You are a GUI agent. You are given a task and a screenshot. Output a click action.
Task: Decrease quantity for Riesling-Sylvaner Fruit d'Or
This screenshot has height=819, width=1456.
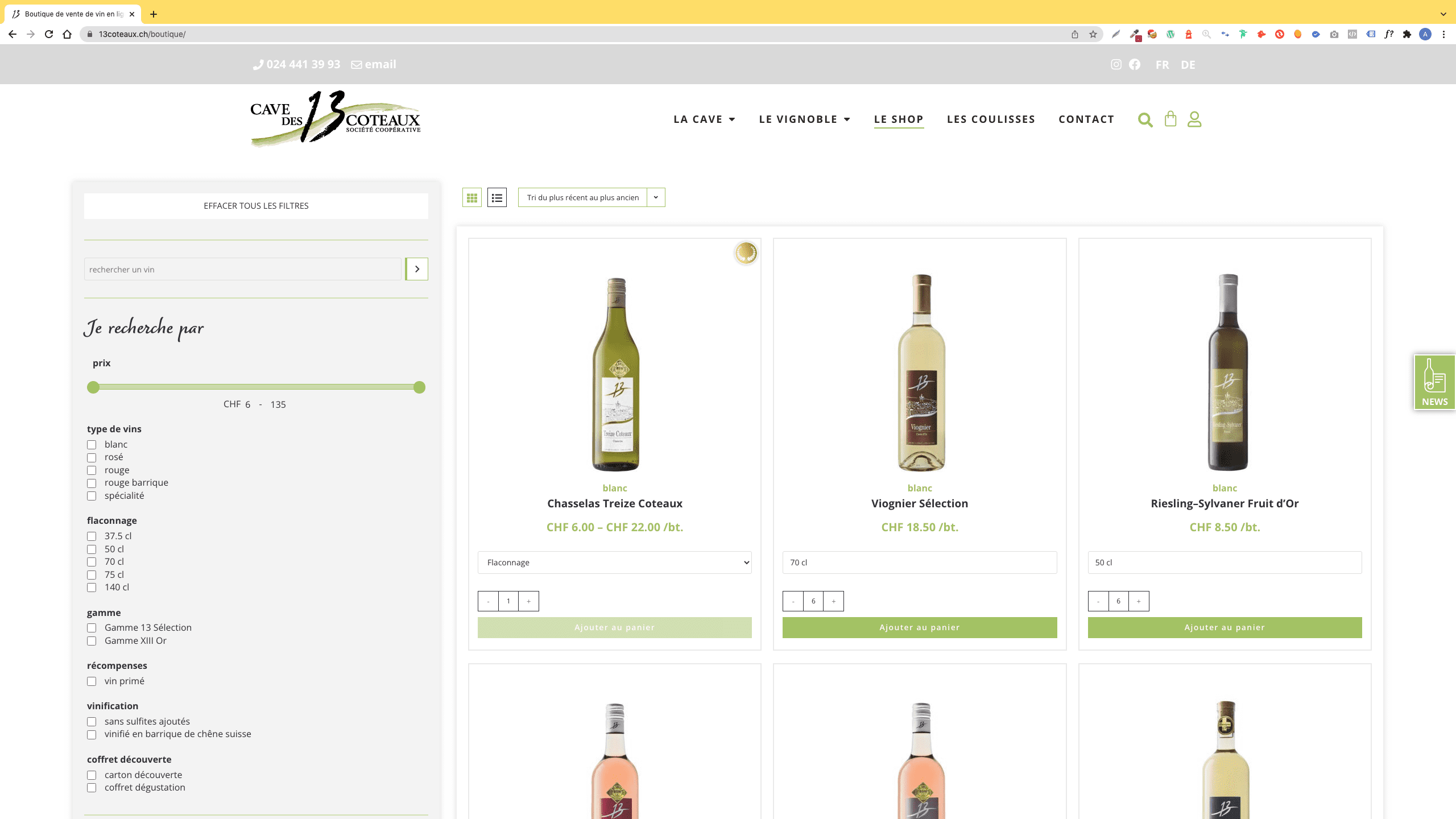coord(1098,601)
